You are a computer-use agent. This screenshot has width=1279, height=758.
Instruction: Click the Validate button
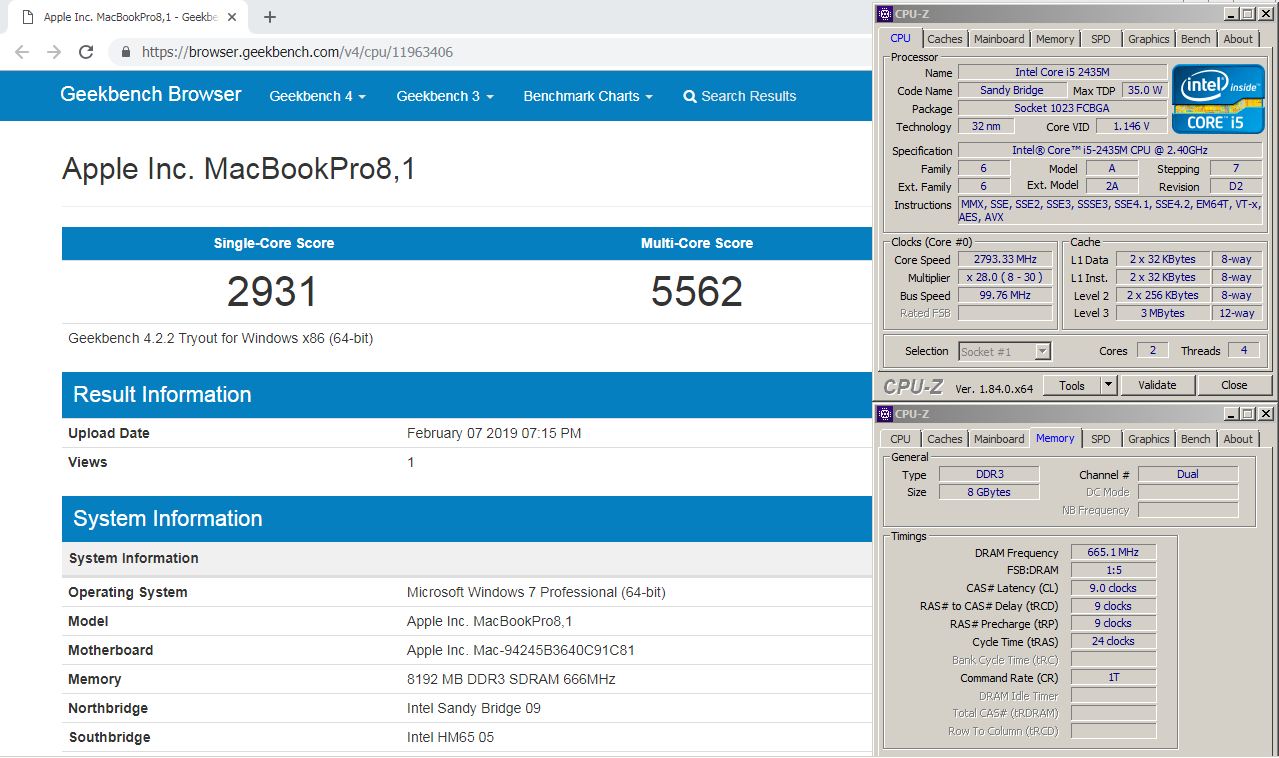point(1157,385)
